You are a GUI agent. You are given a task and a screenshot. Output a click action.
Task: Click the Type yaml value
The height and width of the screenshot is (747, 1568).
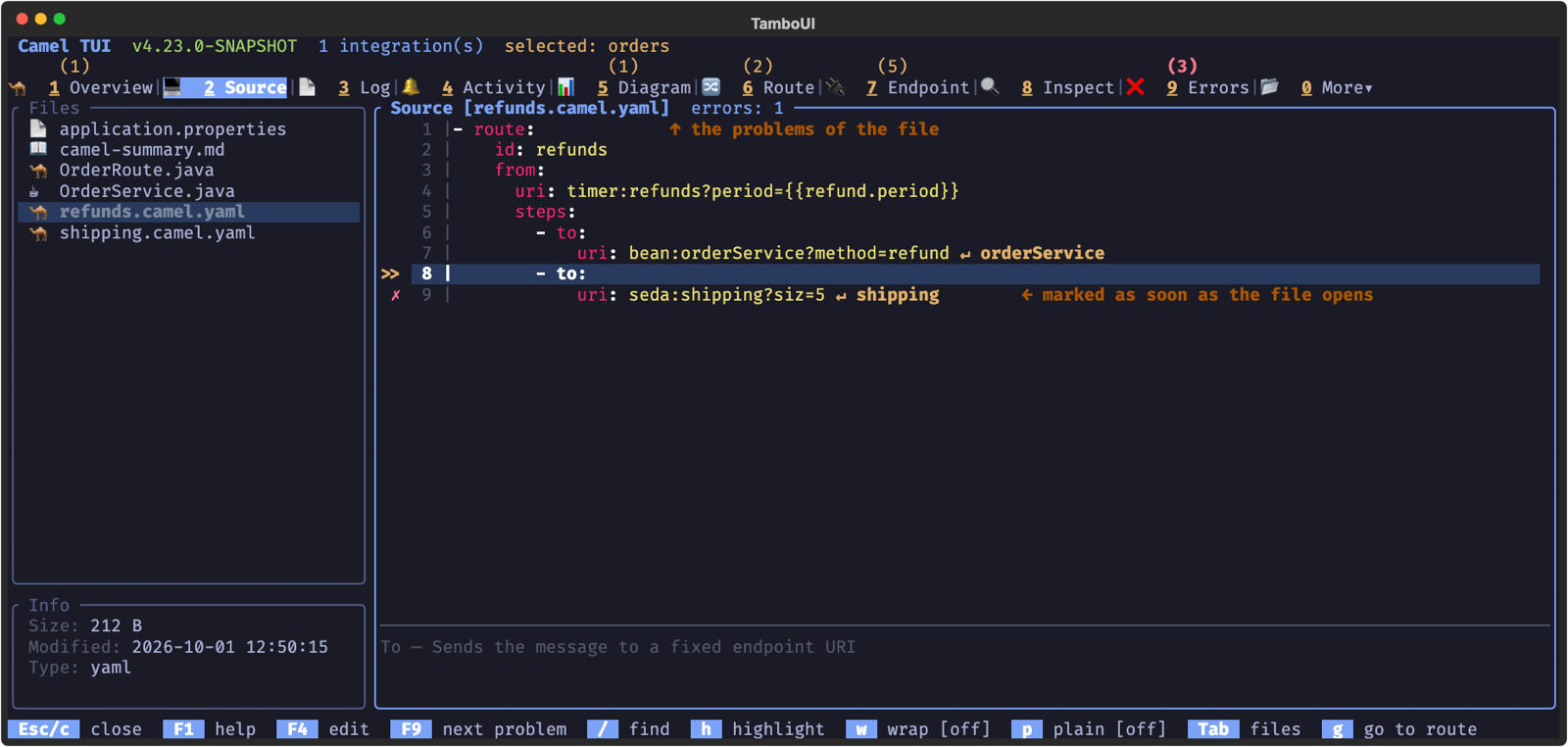[111, 668]
